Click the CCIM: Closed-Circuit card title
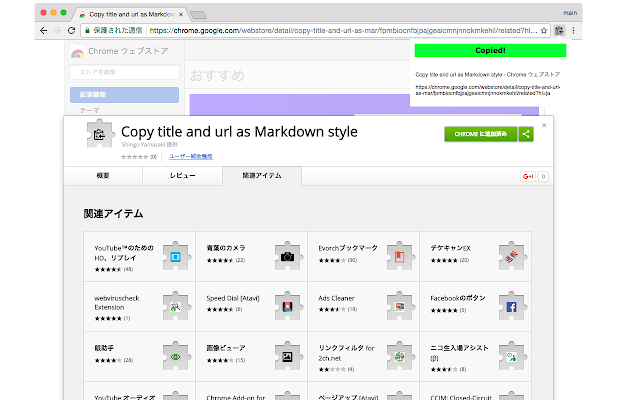 pyautogui.click(x=461, y=397)
